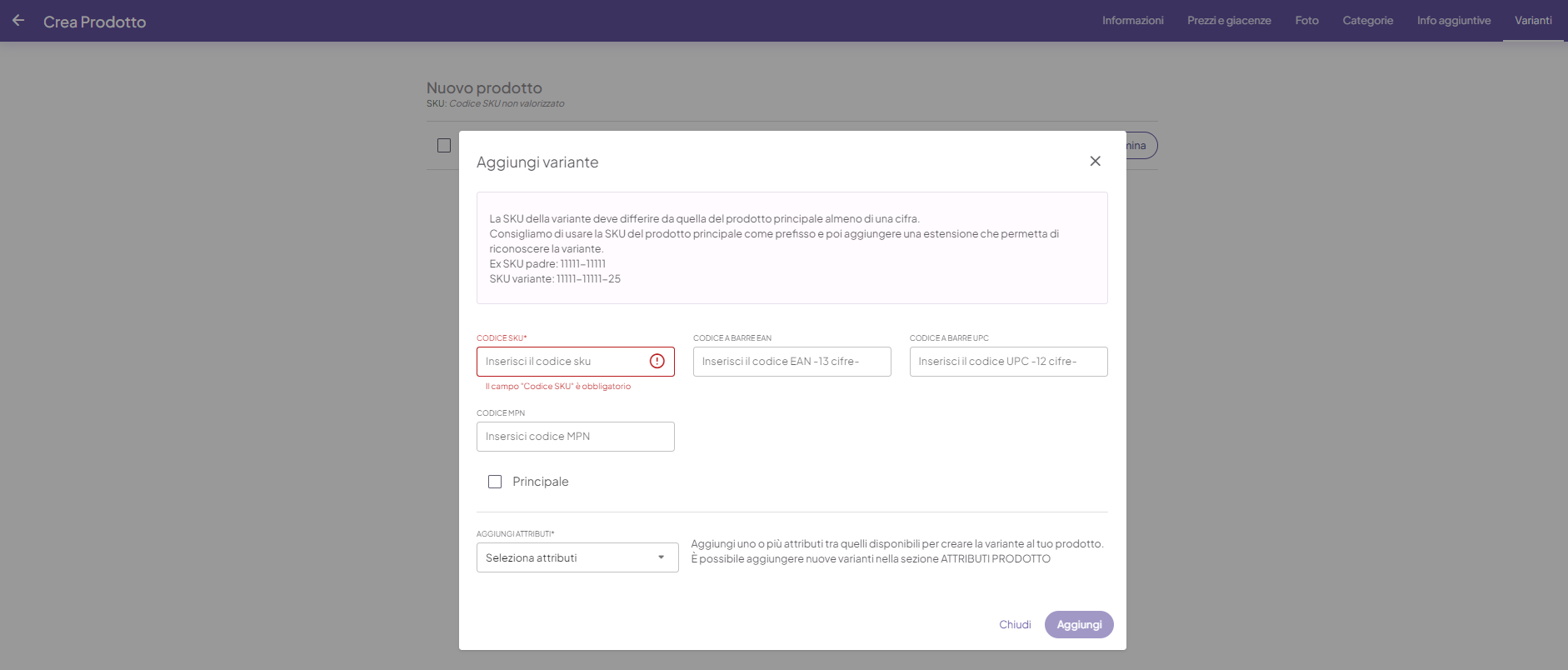Click the CODICE MPN label
Screen dimensions: 1568x670
[501, 413]
